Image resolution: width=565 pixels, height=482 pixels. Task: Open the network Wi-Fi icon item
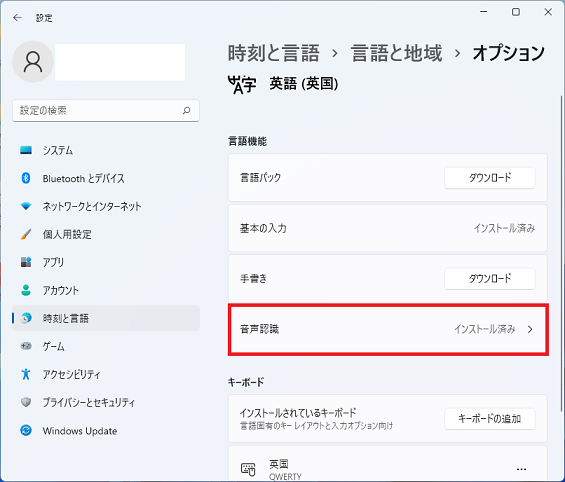26,206
